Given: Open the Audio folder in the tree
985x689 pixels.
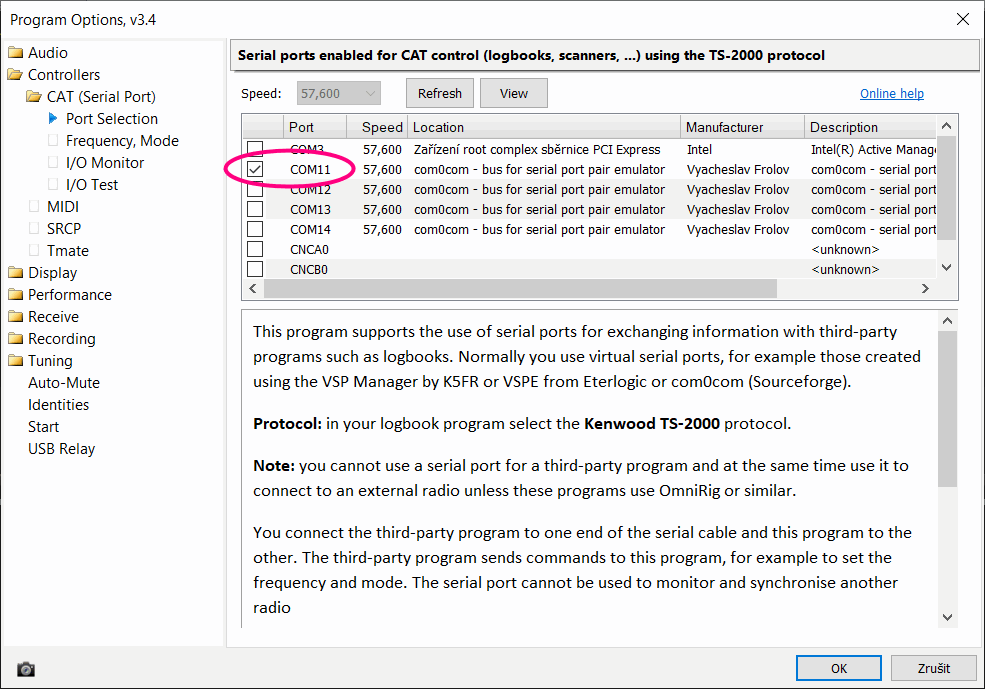Looking at the screenshot, I should pyautogui.click(x=48, y=53).
